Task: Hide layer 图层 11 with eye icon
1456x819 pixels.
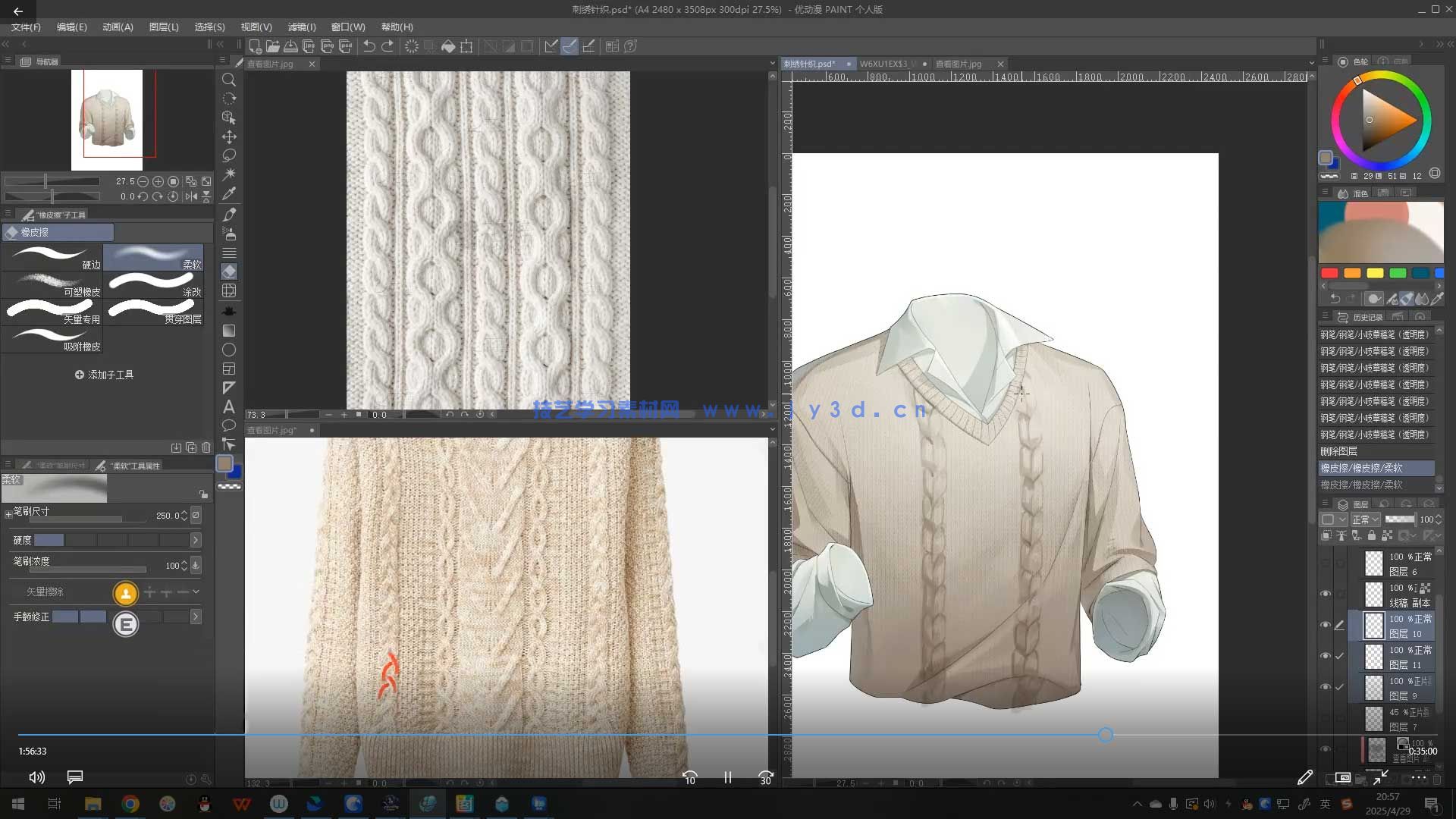Action: 1326,656
